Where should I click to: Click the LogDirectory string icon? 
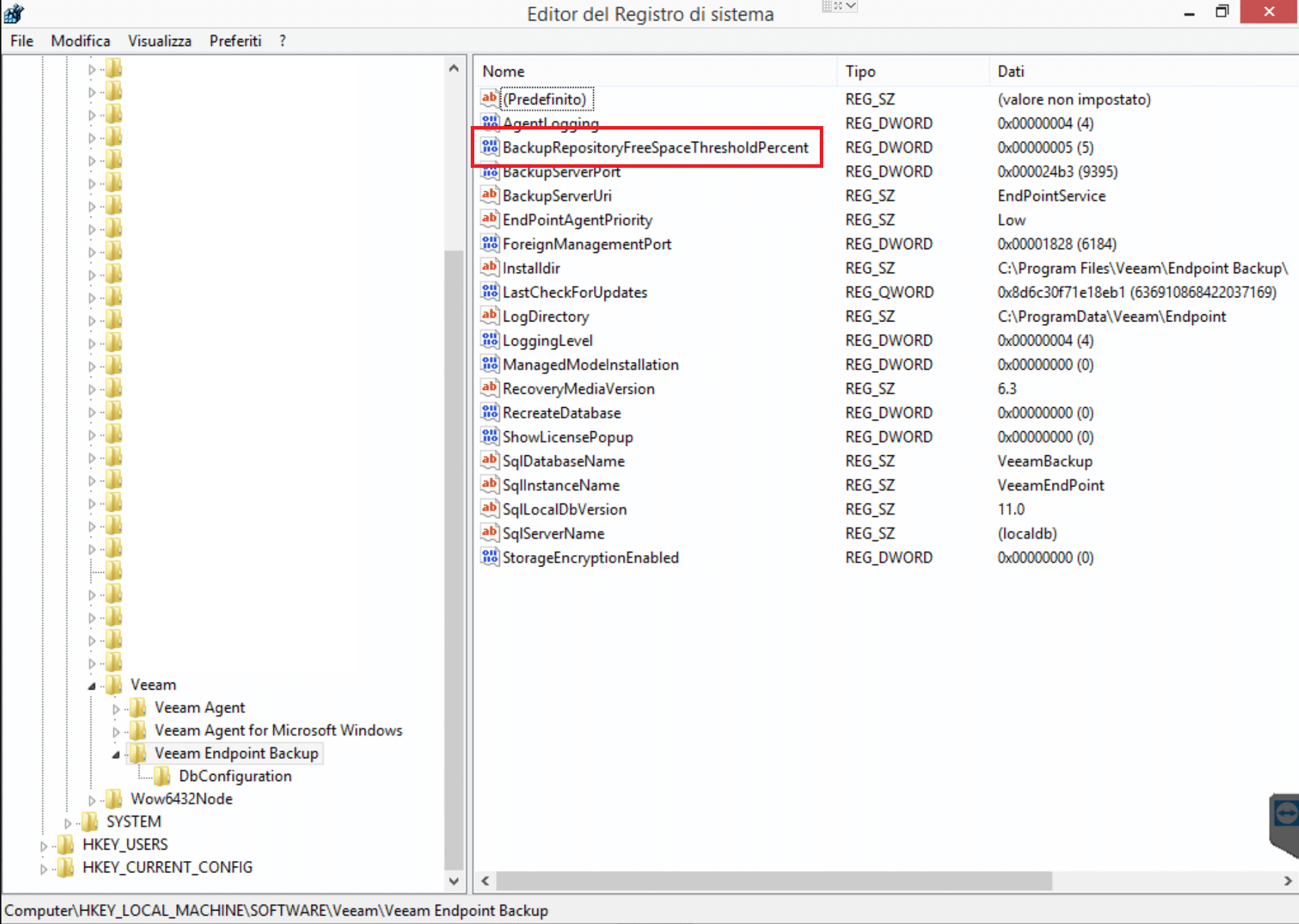[489, 315]
